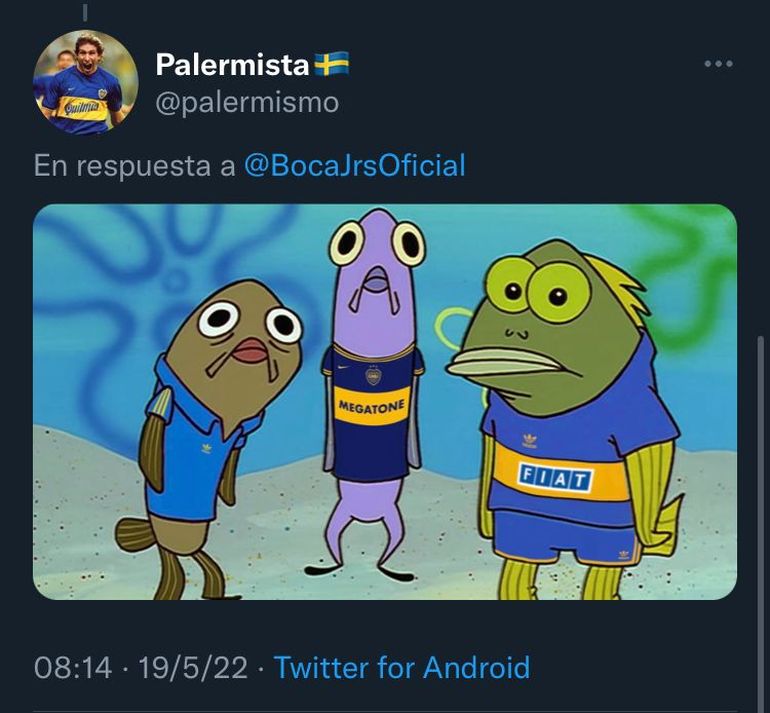Click the FIAT sponsor logo on the jersey
The width and height of the screenshot is (770, 713).
click(x=555, y=479)
